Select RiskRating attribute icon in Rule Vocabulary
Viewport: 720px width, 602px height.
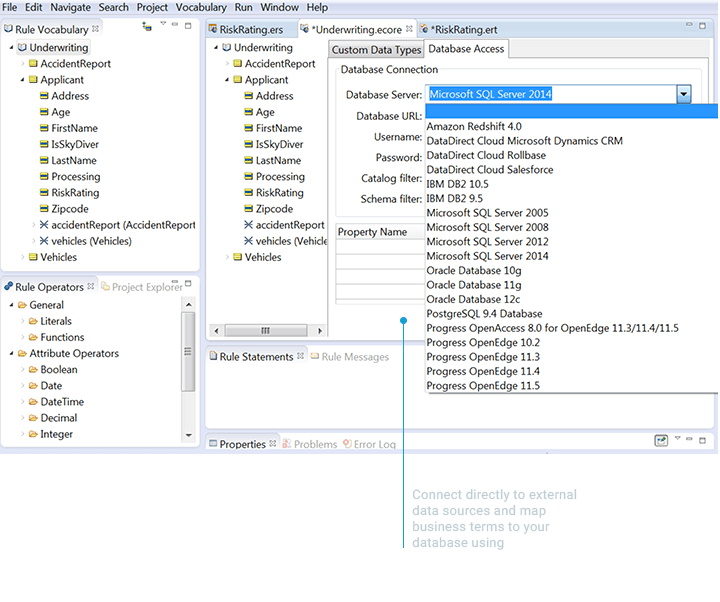(44, 192)
